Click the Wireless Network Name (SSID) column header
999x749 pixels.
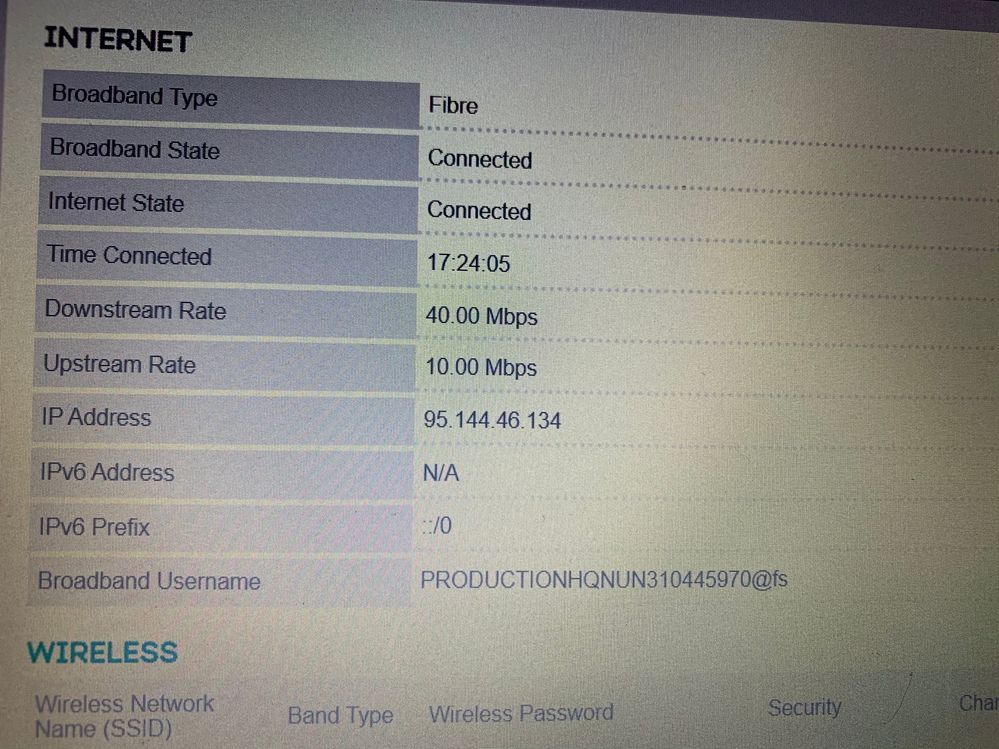[124, 716]
